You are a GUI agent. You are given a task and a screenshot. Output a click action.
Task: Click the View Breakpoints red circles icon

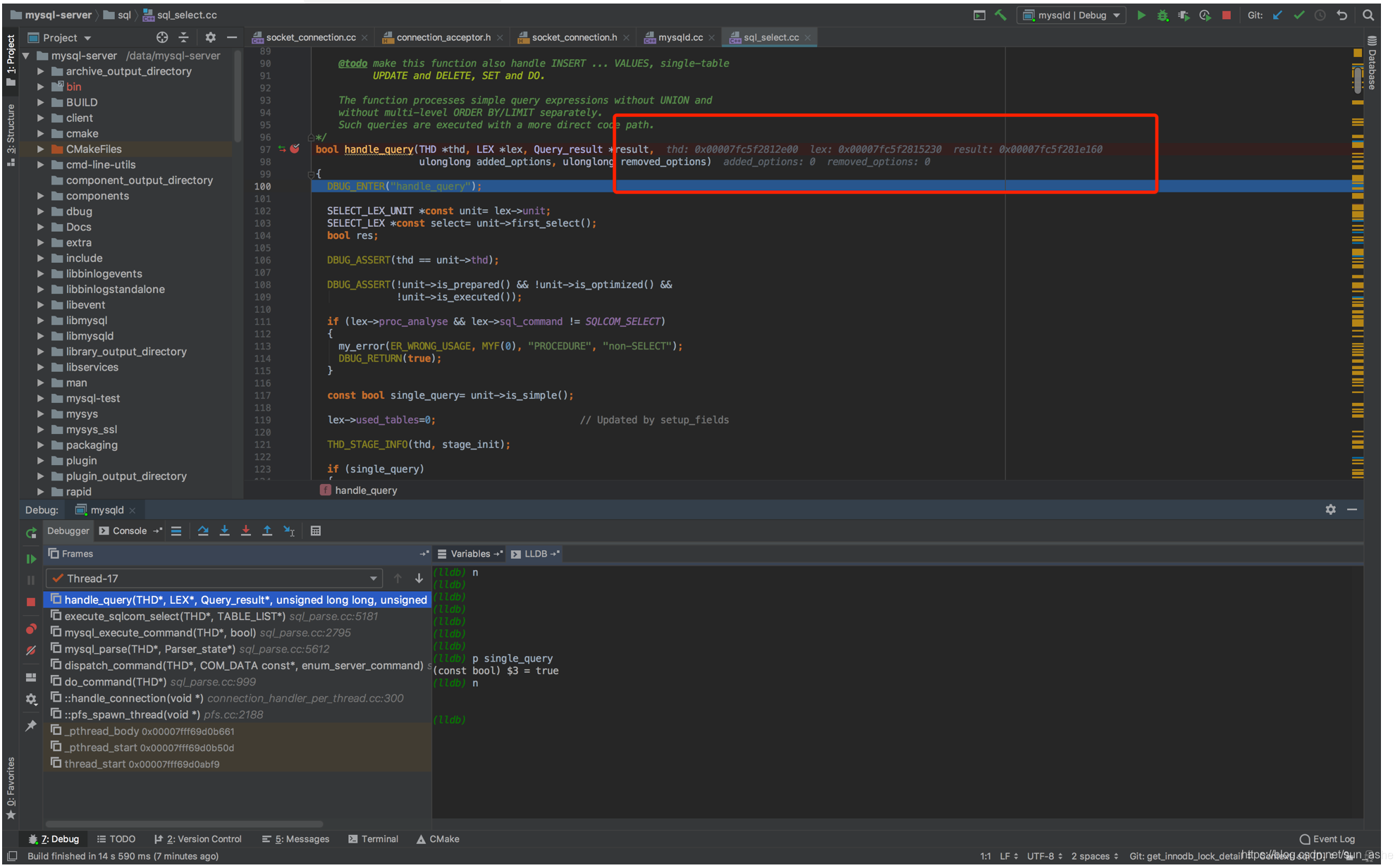[31, 628]
